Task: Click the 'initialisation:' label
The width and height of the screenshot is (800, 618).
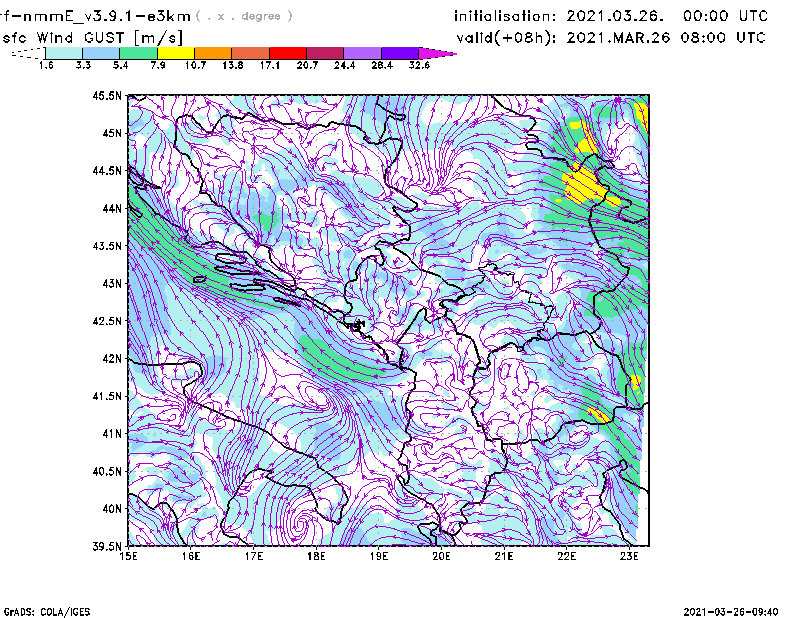Action: click(505, 16)
